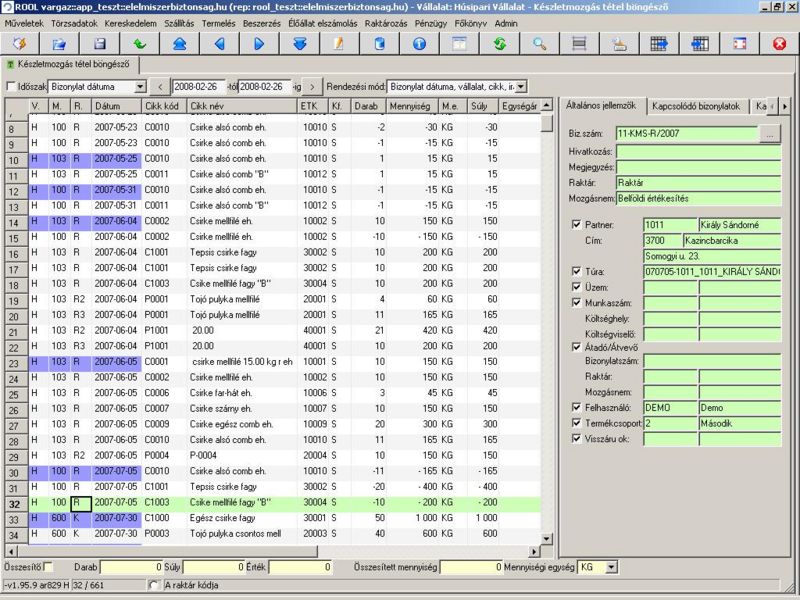Click the blue info circle toolbar icon
The height and width of the screenshot is (600, 800).
click(x=419, y=44)
